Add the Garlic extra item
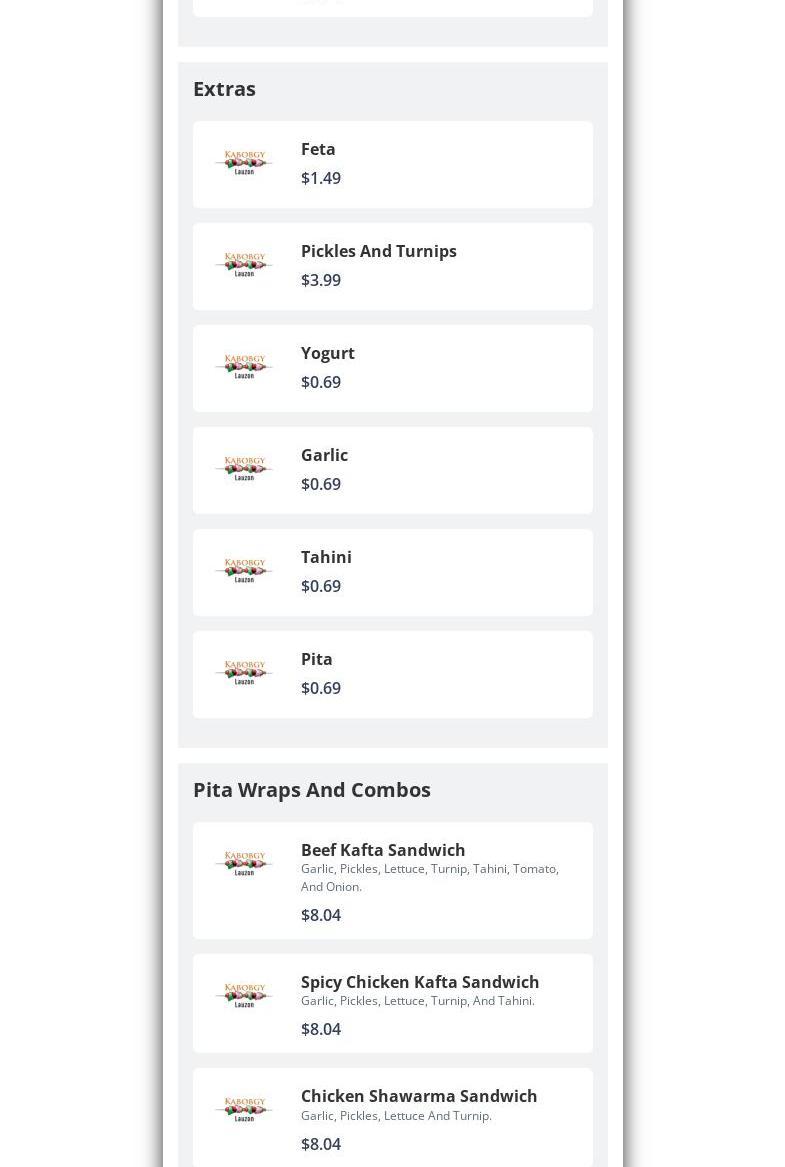 (324, 455)
